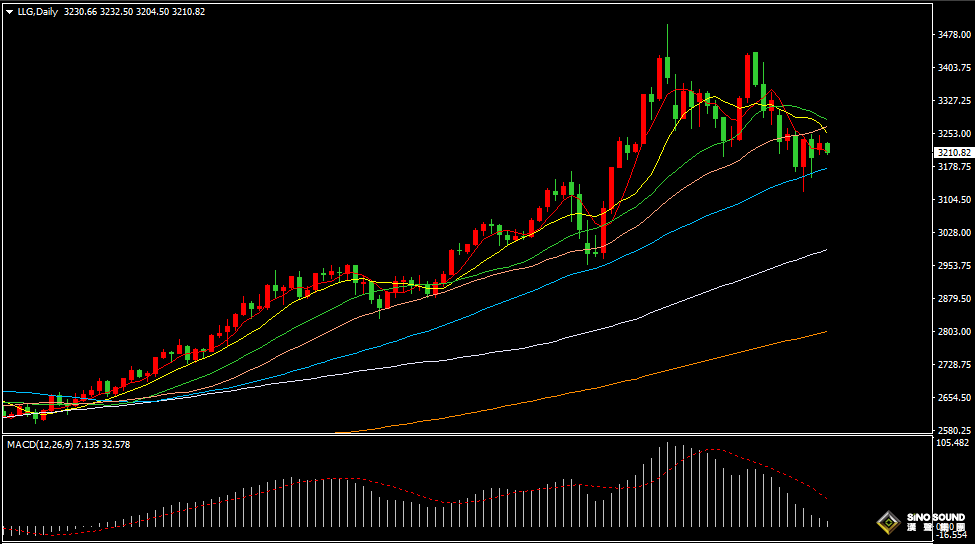
Task: Click the MACD(12,26,9) indicator label
Action: [40, 443]
